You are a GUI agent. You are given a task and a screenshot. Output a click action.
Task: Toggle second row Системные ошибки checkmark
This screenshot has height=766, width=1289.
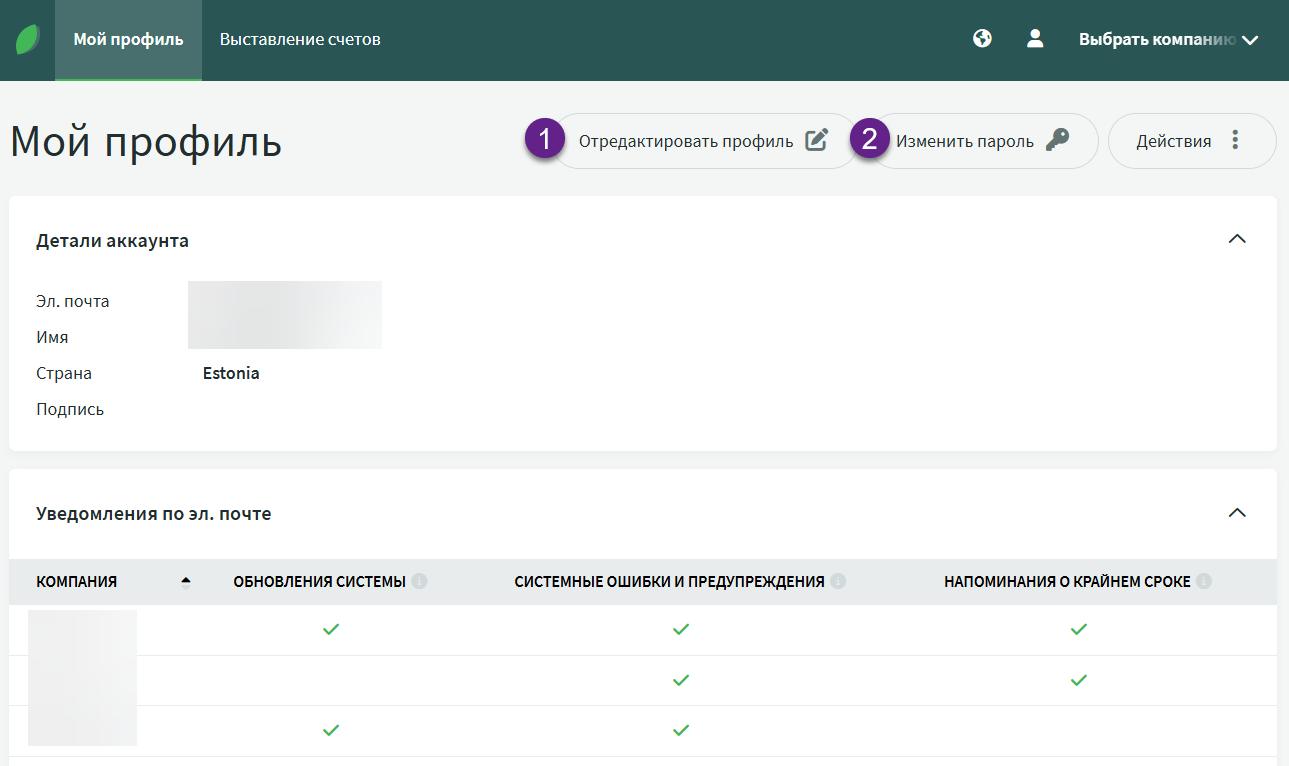tap(681, 680)
